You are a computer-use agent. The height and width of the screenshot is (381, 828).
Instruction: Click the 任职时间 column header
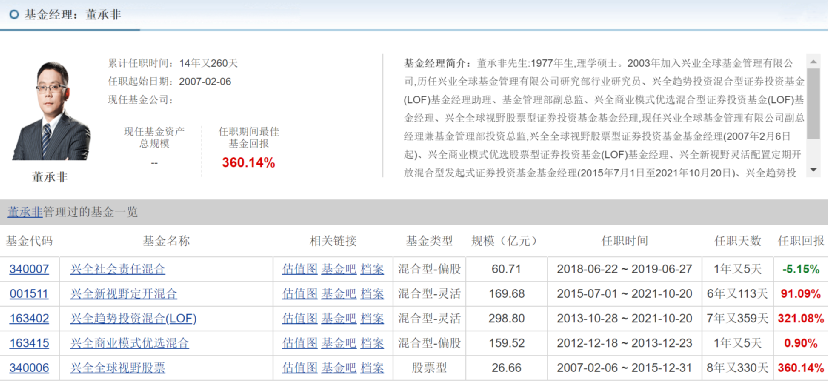(625, 241)
